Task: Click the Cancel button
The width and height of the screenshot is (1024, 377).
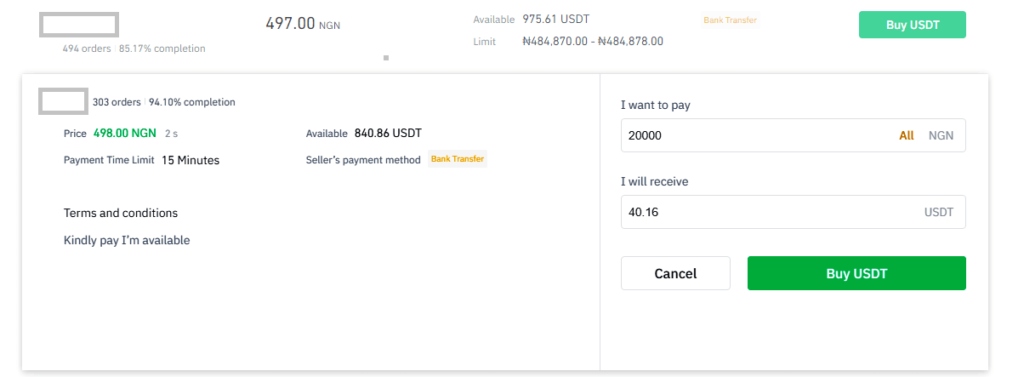Action: point(675,273)
